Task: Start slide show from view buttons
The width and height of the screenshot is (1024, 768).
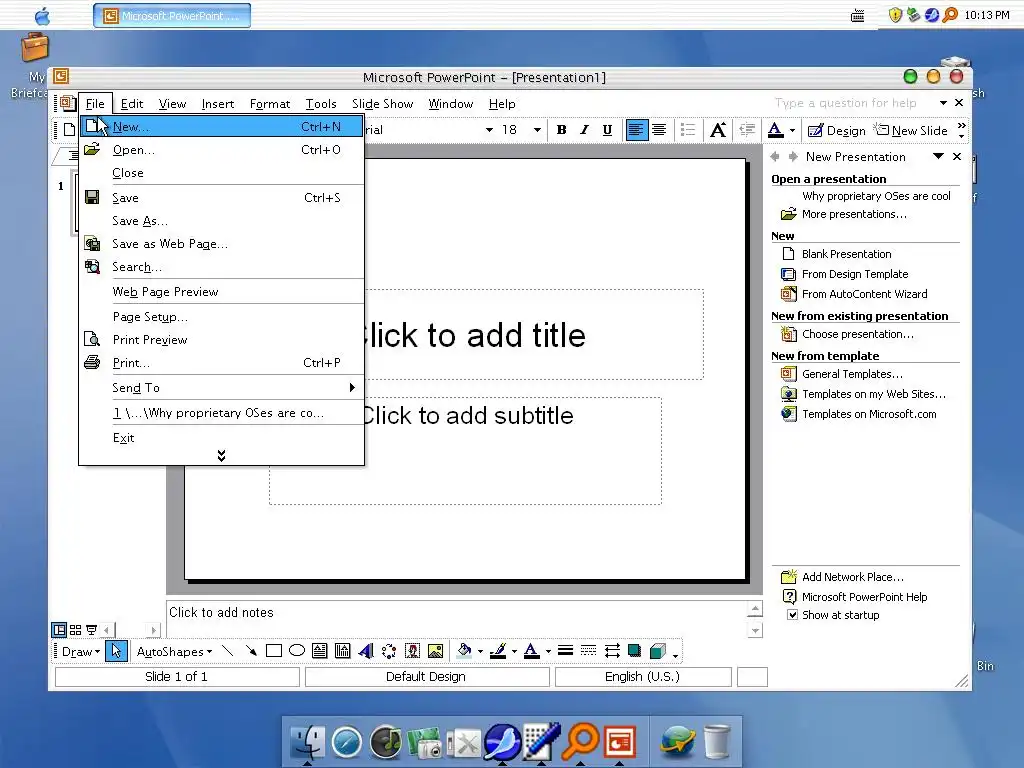Action: (91, 630)
